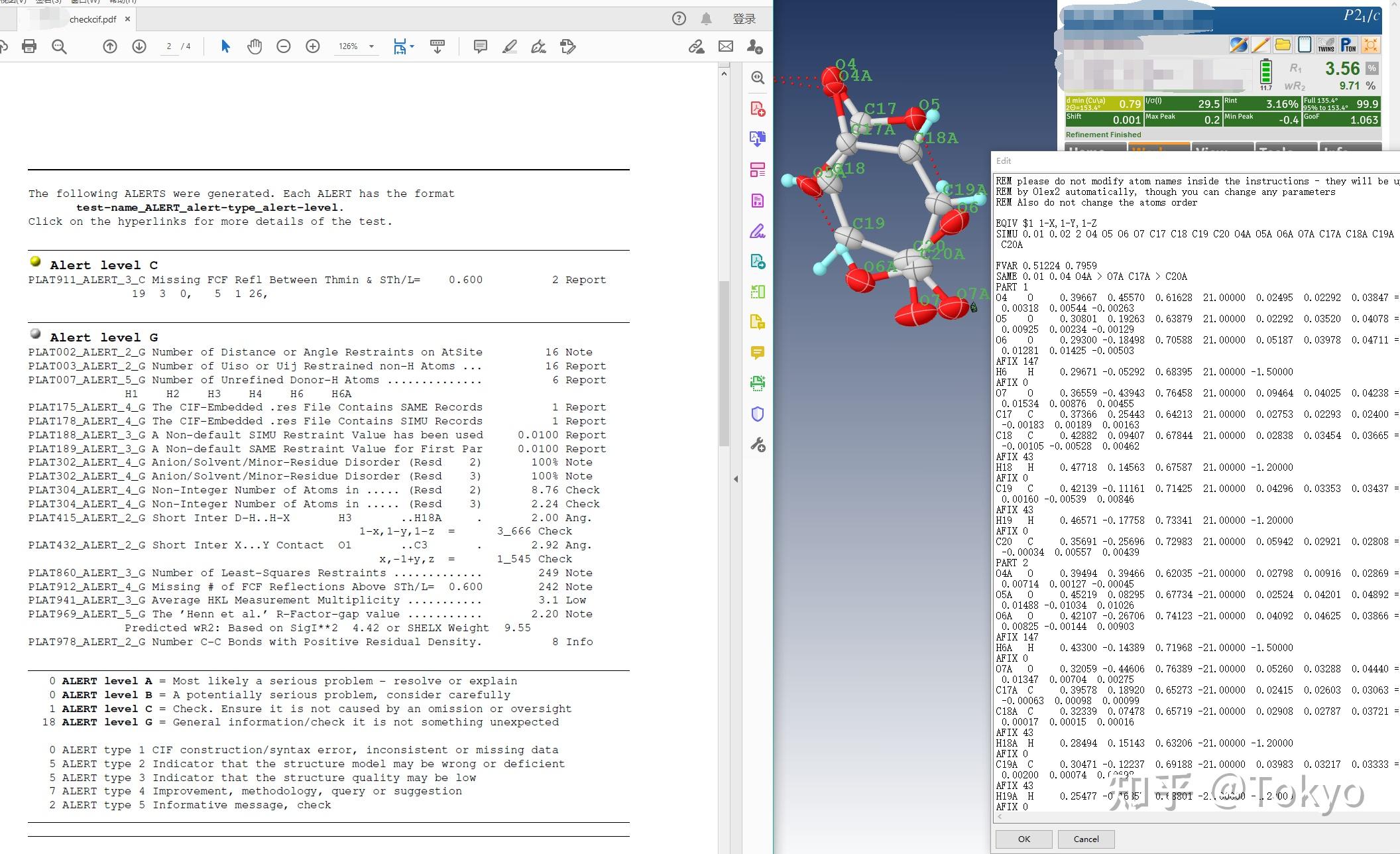Open the TWINS tool in Olex2
The width and height of the screenshot is (1400, 854).
[x=1326, y=45]
